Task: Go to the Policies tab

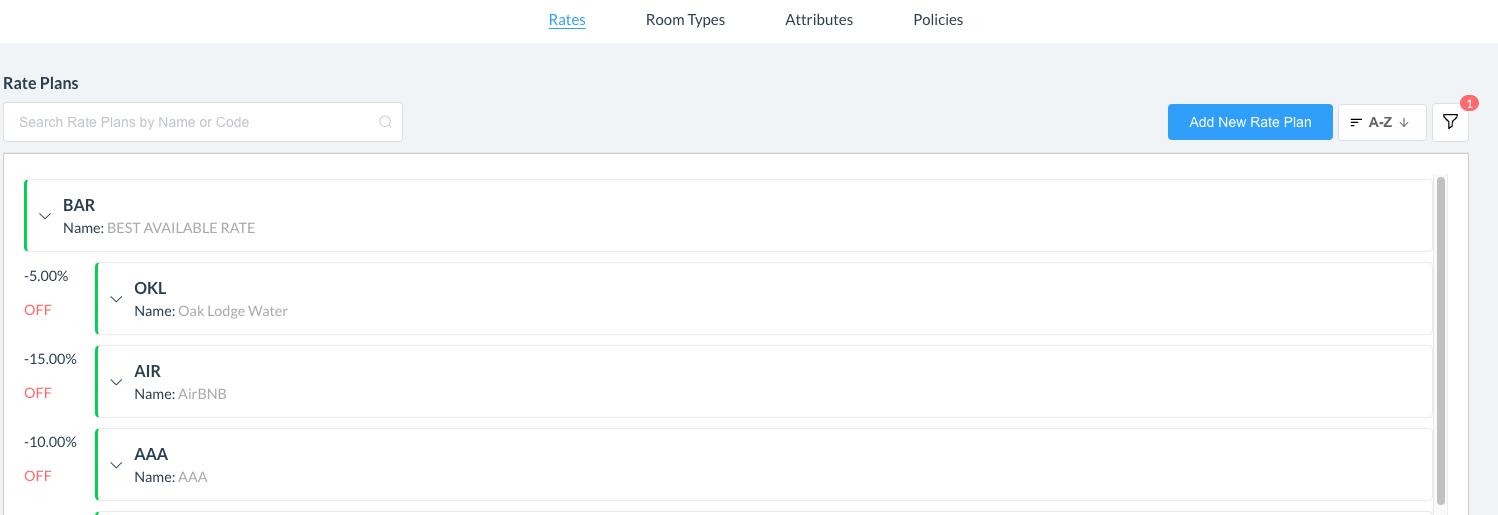Action: (938, 20)
